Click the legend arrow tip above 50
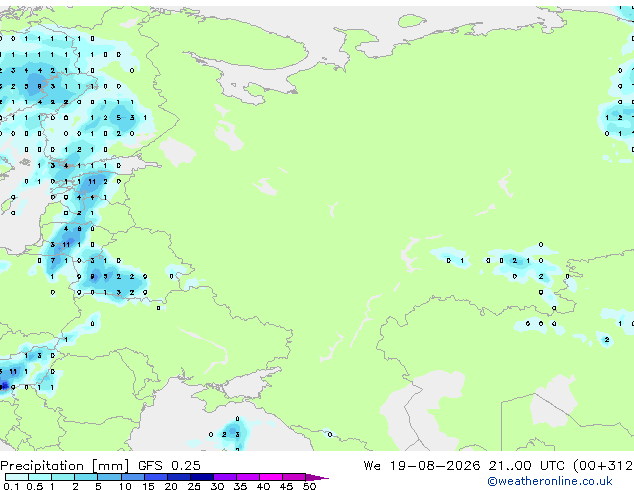Image resolution: width=634 pixels, height=490 pixels. click(x=317, y=477)
